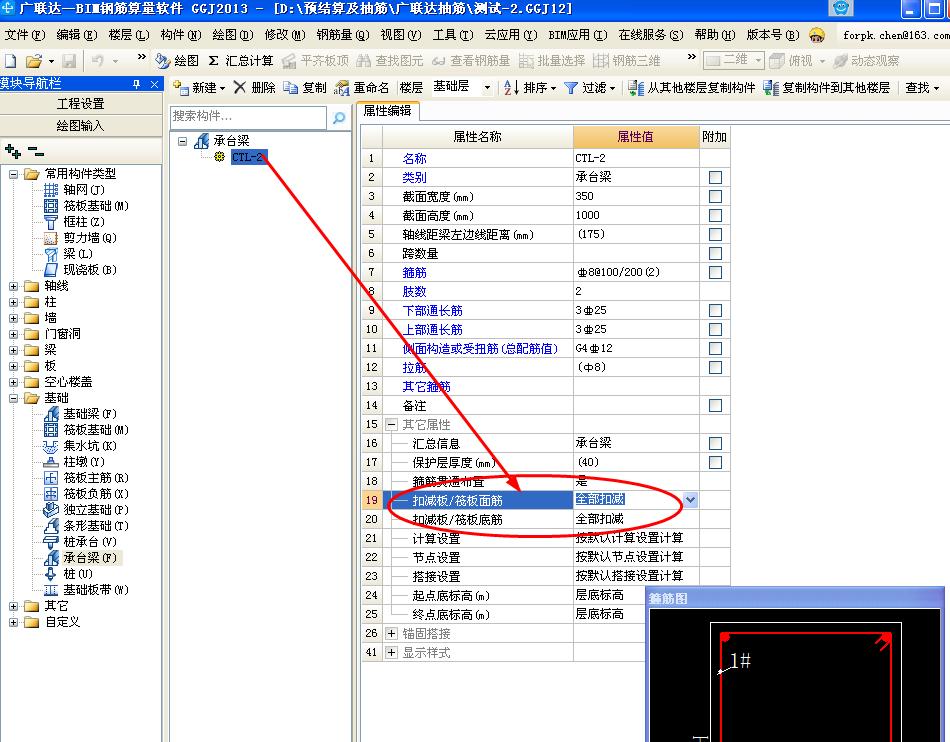This screenshot has width=950, height=742.
Task: Toggle 附加 checkbox for 箍筋 row
Action: (715, 273)
